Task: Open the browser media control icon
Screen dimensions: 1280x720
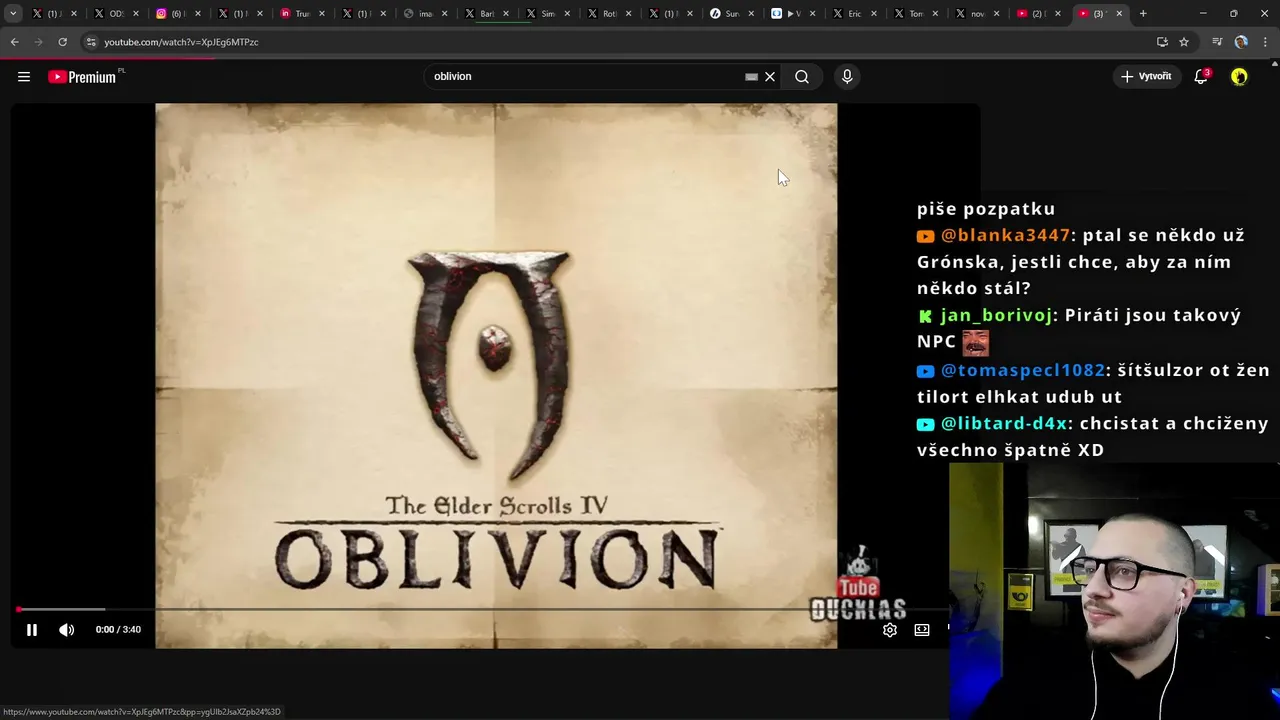Action: tap(1217, 42)
